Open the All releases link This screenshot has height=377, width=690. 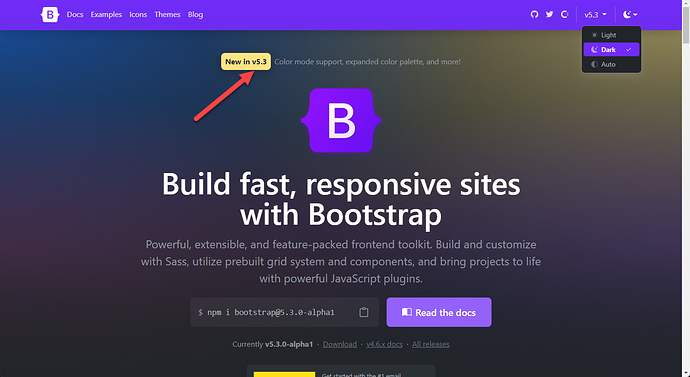431,344
